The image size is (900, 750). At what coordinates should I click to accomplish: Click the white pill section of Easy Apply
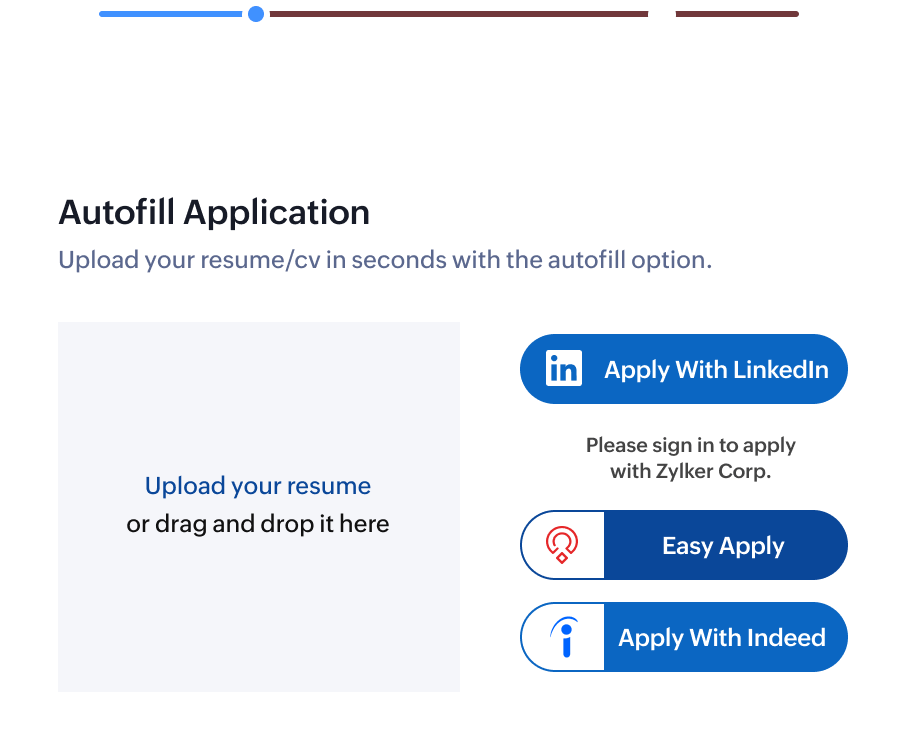point(562,545)
